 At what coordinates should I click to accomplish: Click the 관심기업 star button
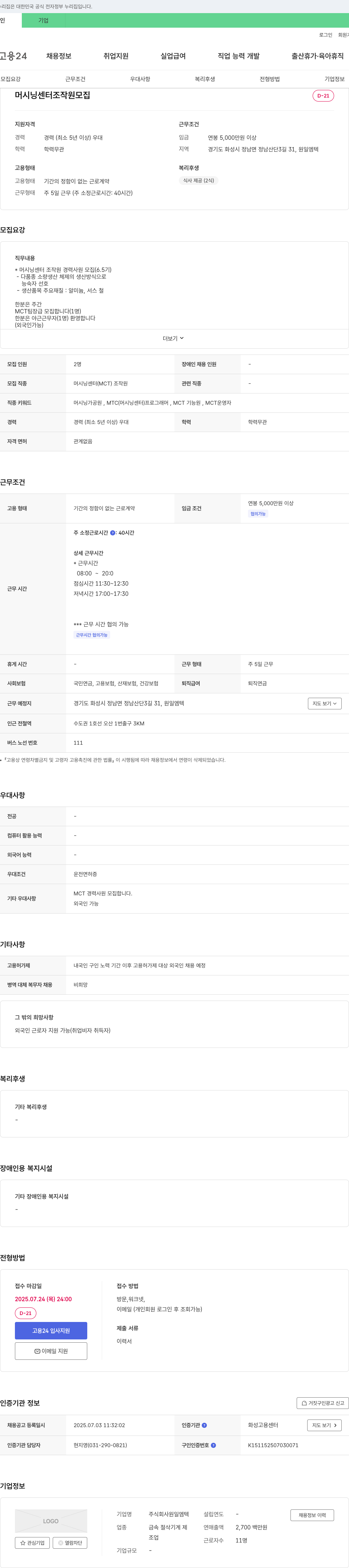click(x=32, y=1543)
